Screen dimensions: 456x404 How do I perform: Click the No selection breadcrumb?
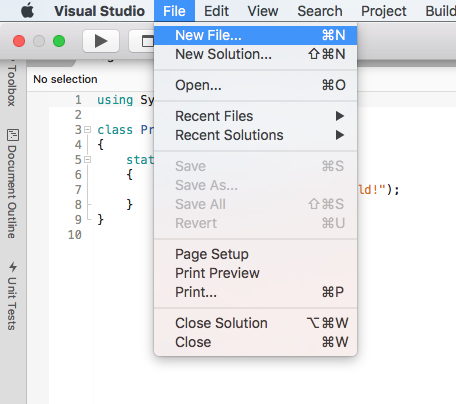(65, 79)
